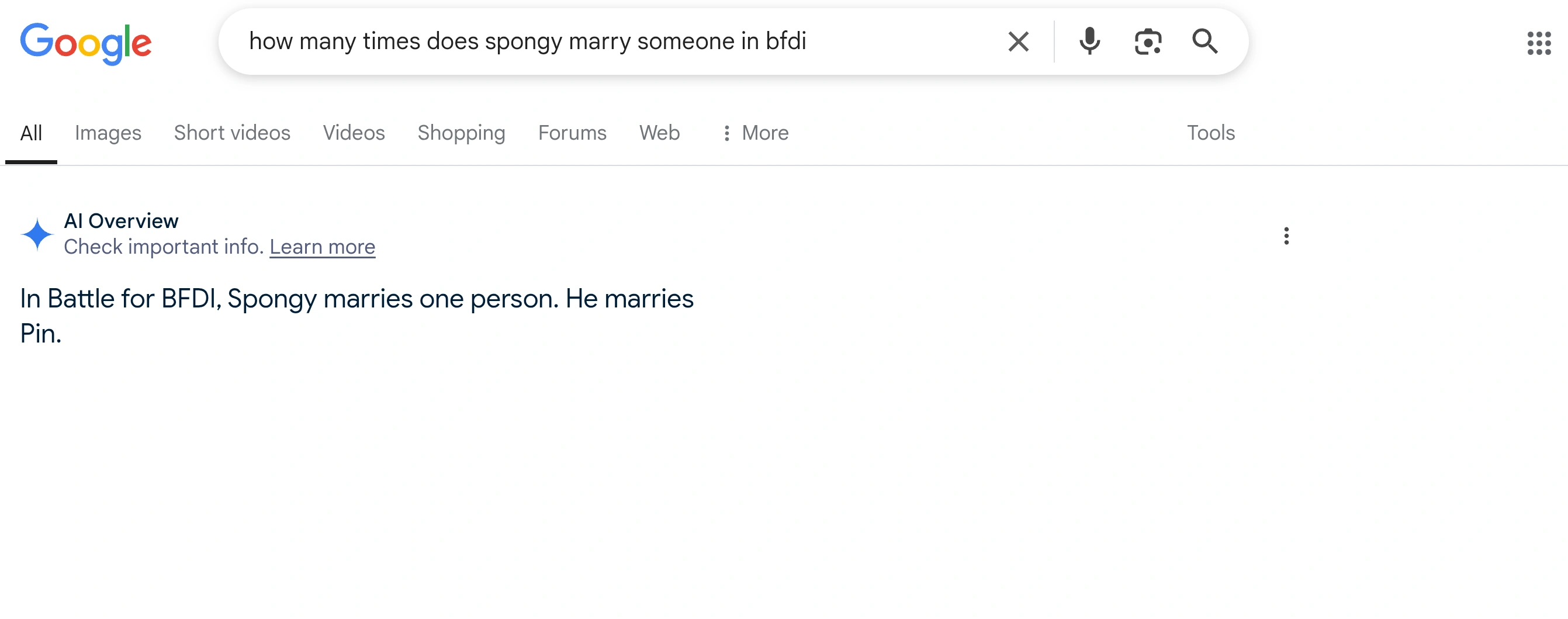Follow the Learn more link
Screen dimensions: 1568x619
click(322, 247)
